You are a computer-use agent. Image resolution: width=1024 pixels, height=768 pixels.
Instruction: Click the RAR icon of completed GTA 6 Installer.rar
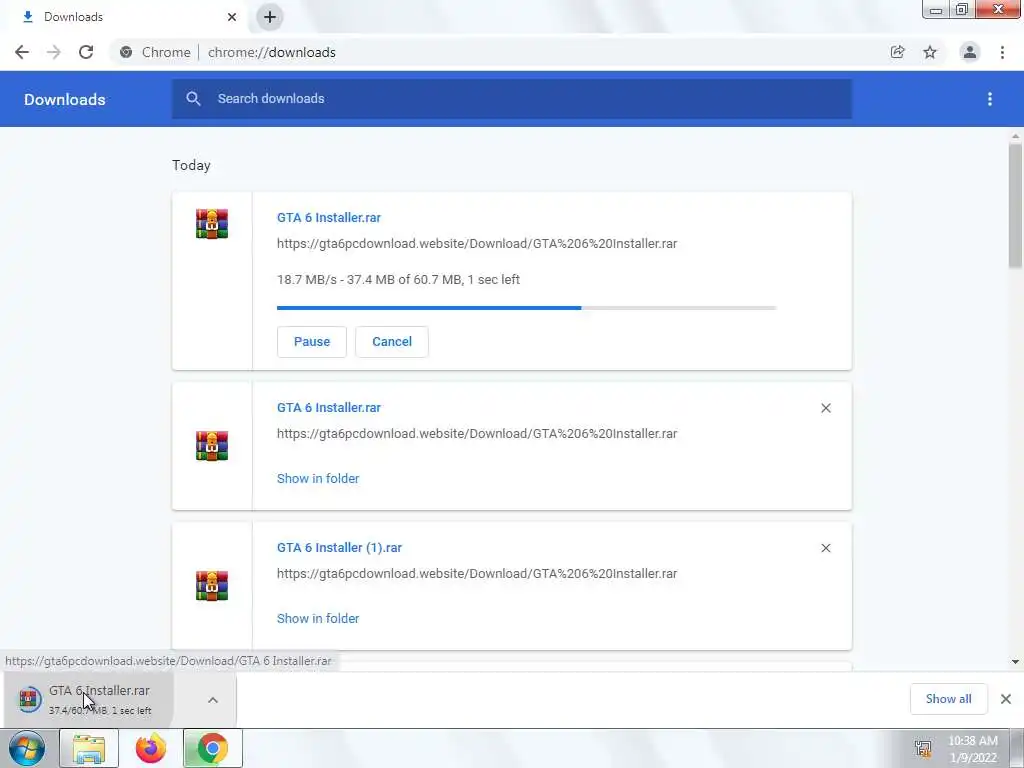point(212,446)
